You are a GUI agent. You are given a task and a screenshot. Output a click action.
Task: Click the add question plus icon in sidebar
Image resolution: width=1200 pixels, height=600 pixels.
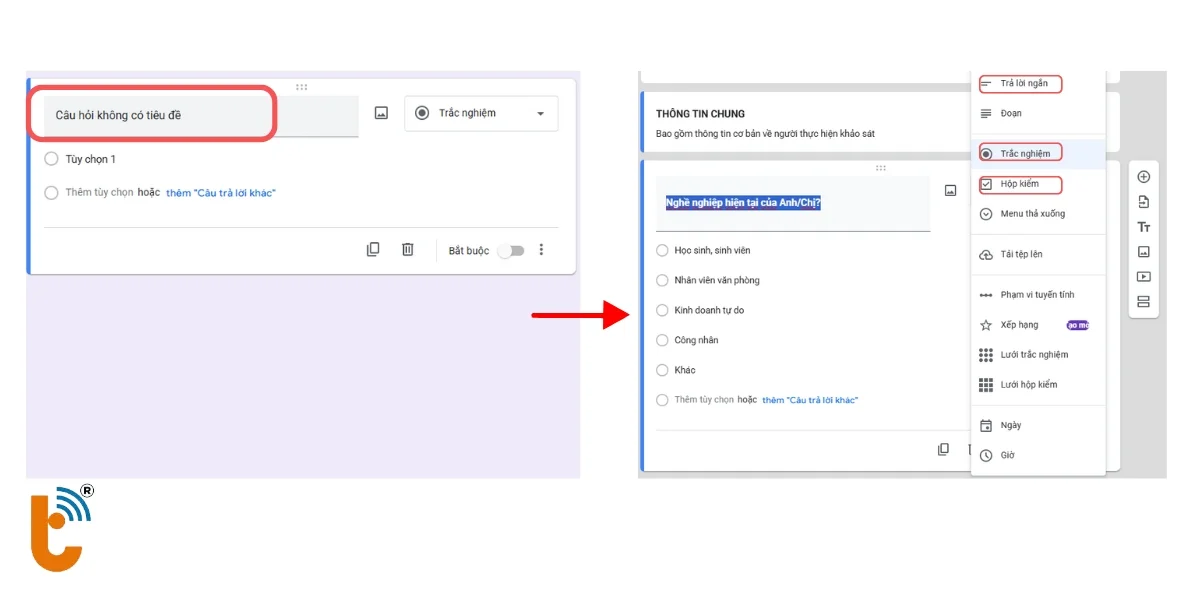(x=1144, y=177)
